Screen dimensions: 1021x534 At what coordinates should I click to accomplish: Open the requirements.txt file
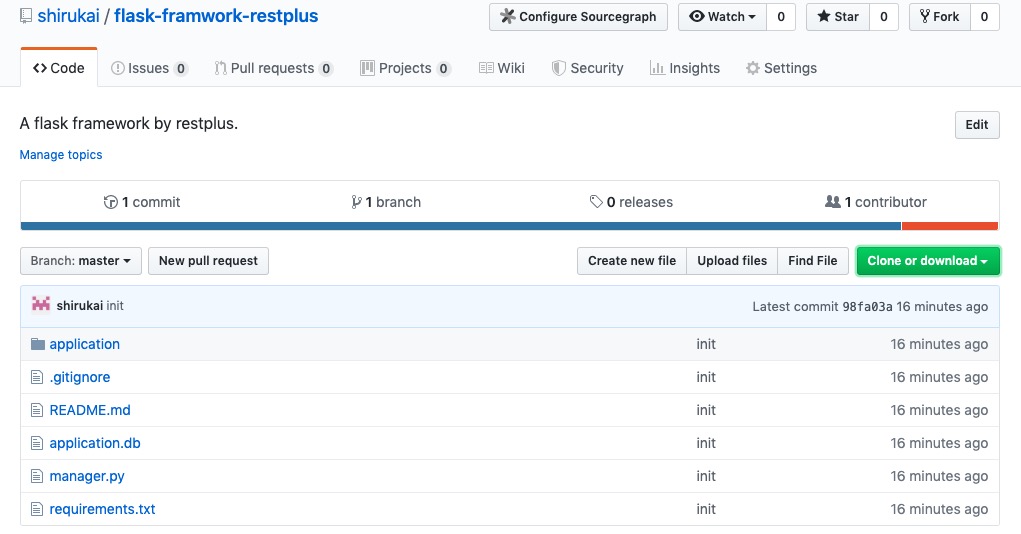tap(102, 509)
